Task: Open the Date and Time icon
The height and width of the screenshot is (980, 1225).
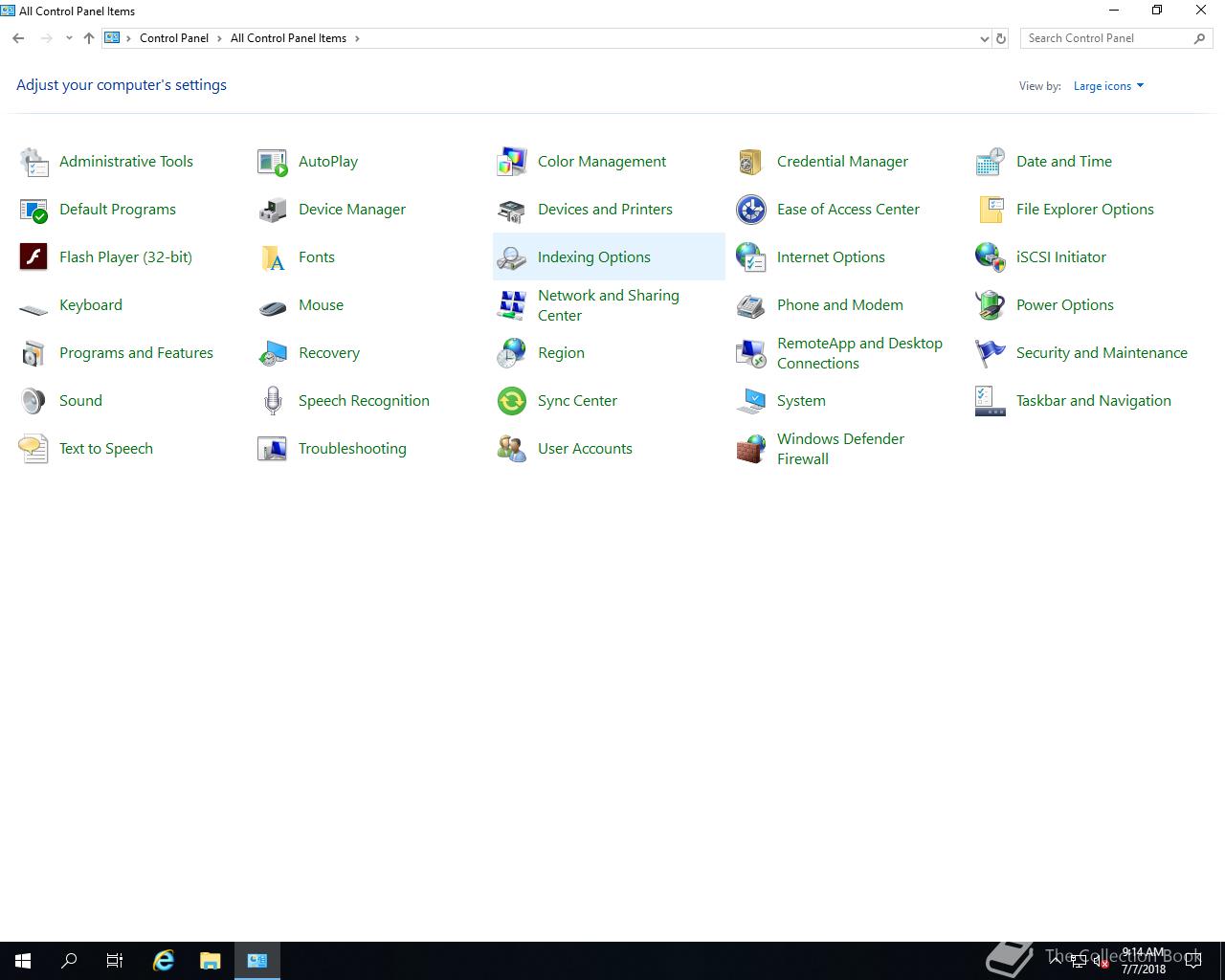Action: click(x=991, y=162)
